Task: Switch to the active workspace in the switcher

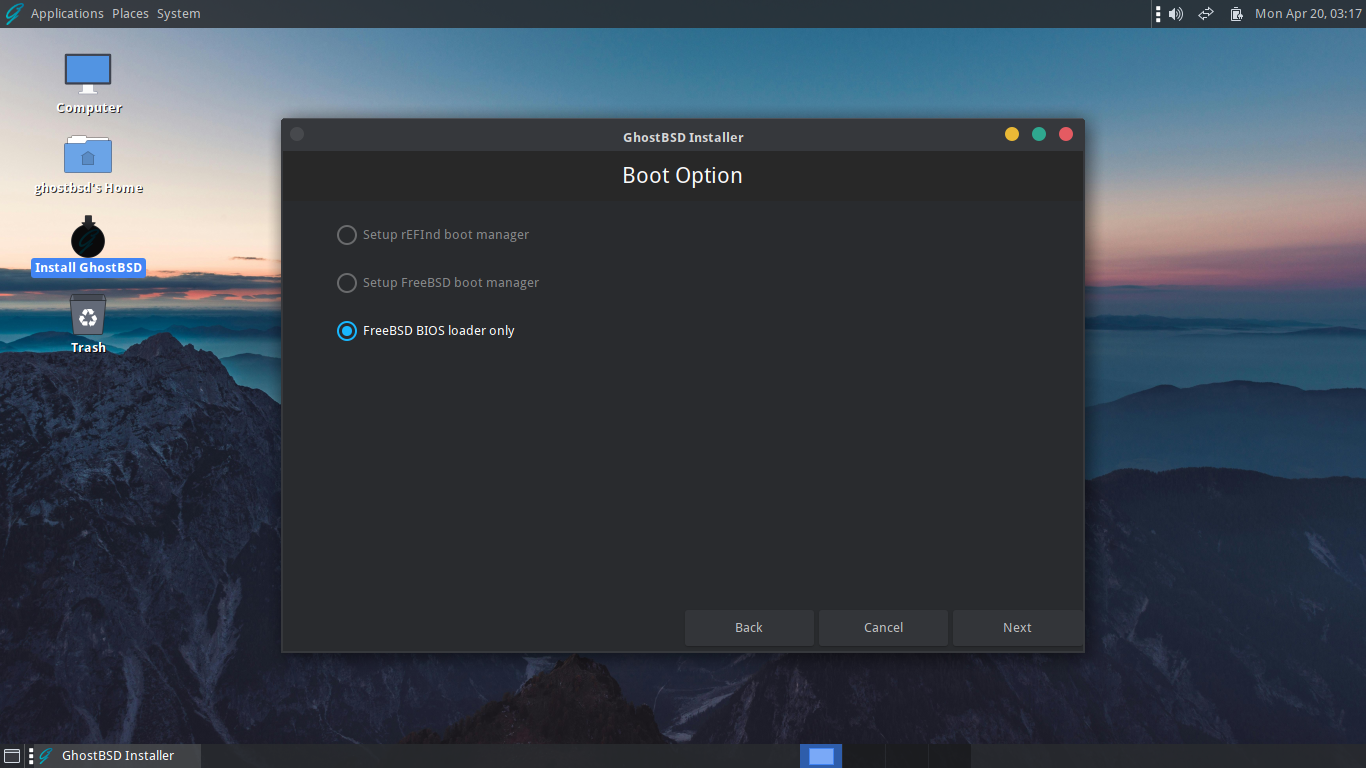Action: [820, 756]
